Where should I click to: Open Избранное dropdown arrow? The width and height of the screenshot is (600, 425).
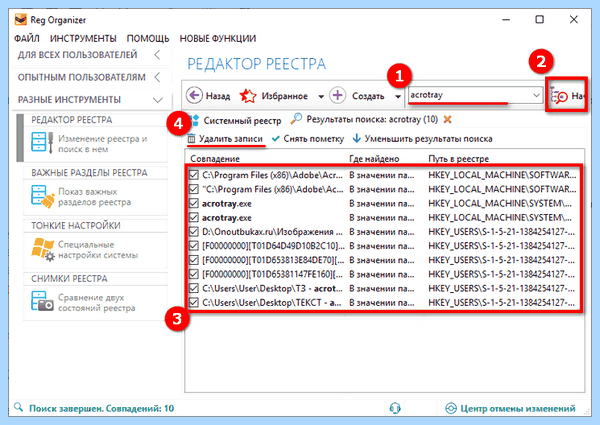pos(321,96)
